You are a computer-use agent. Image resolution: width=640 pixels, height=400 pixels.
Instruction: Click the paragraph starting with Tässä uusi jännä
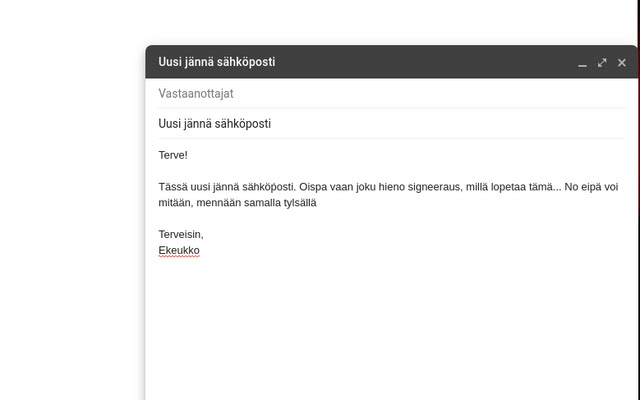click(388, 195)
